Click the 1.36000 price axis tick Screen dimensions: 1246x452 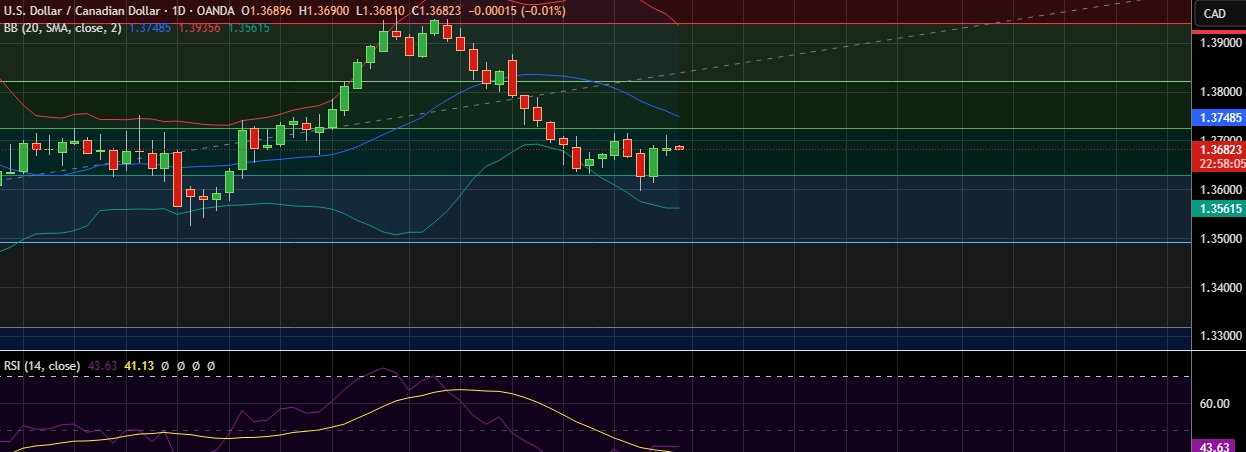pyautogui.click(x=1219, y=190)
